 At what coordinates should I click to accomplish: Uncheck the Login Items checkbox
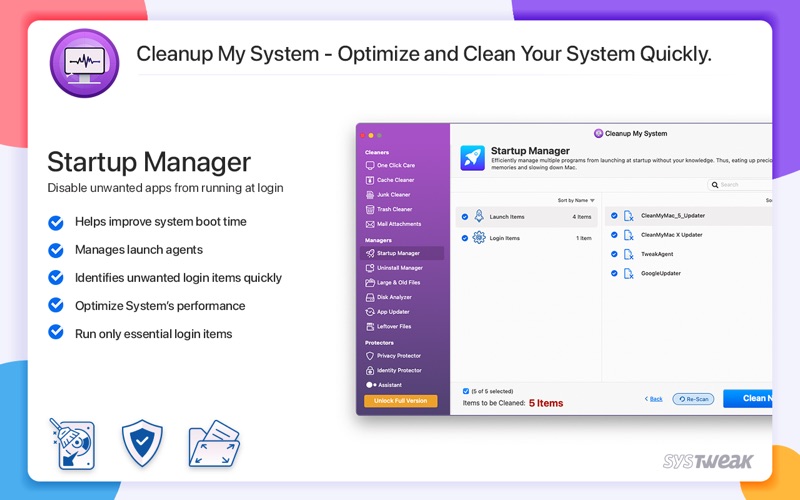tap(465, 238)
